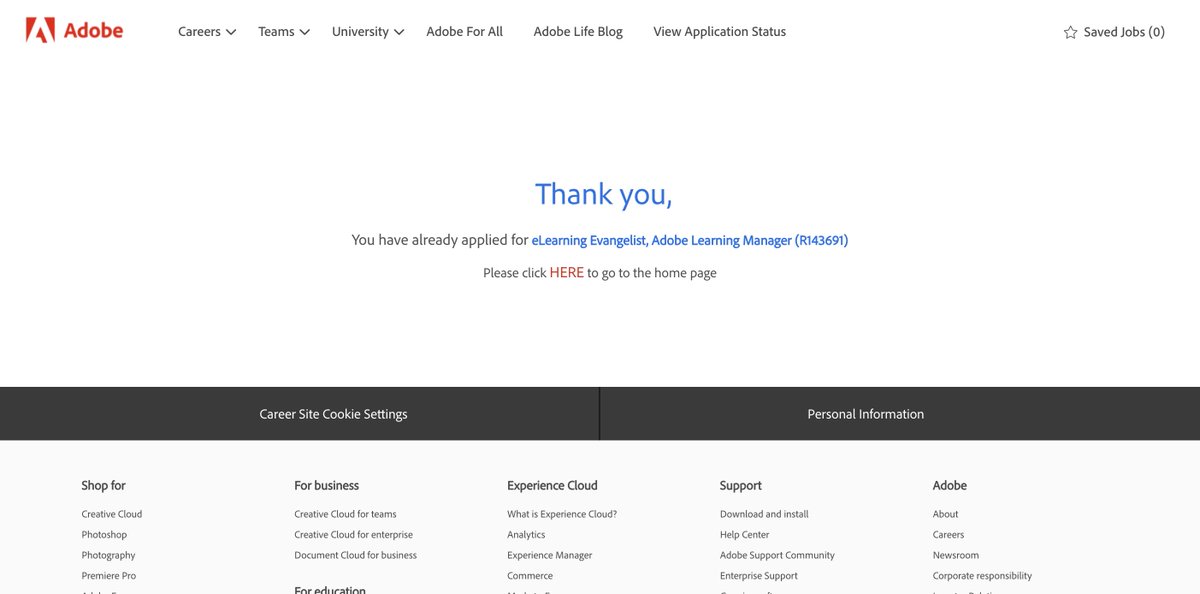Open Analytics footer link
Screen dimensions: 1200x594
click(526, 535)
